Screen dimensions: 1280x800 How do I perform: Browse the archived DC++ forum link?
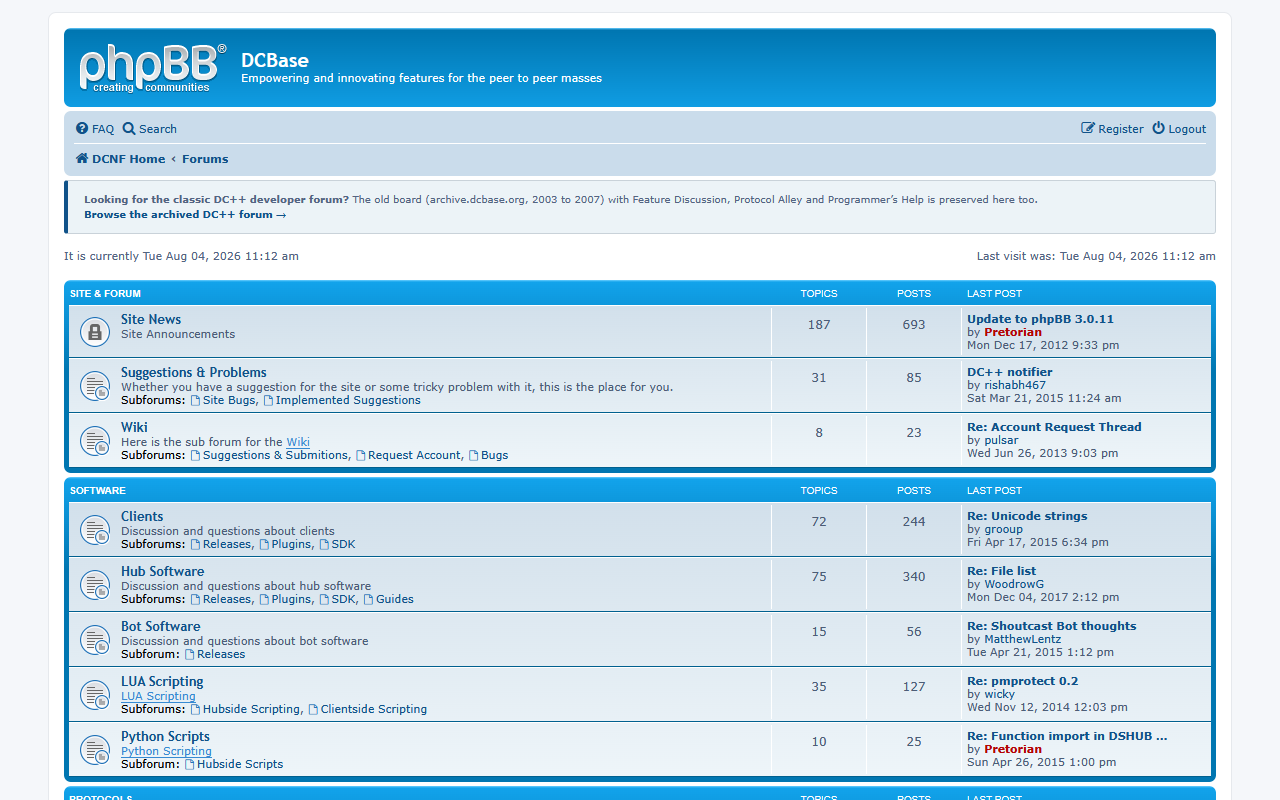click(x=185, y=214)
